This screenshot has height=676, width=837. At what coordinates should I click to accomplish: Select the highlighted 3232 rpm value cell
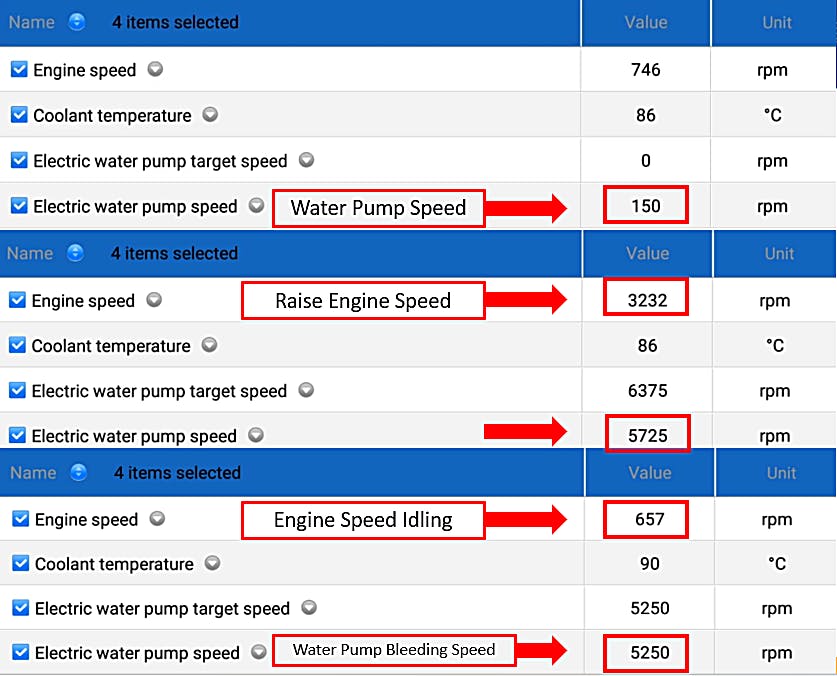pos(645,298)
